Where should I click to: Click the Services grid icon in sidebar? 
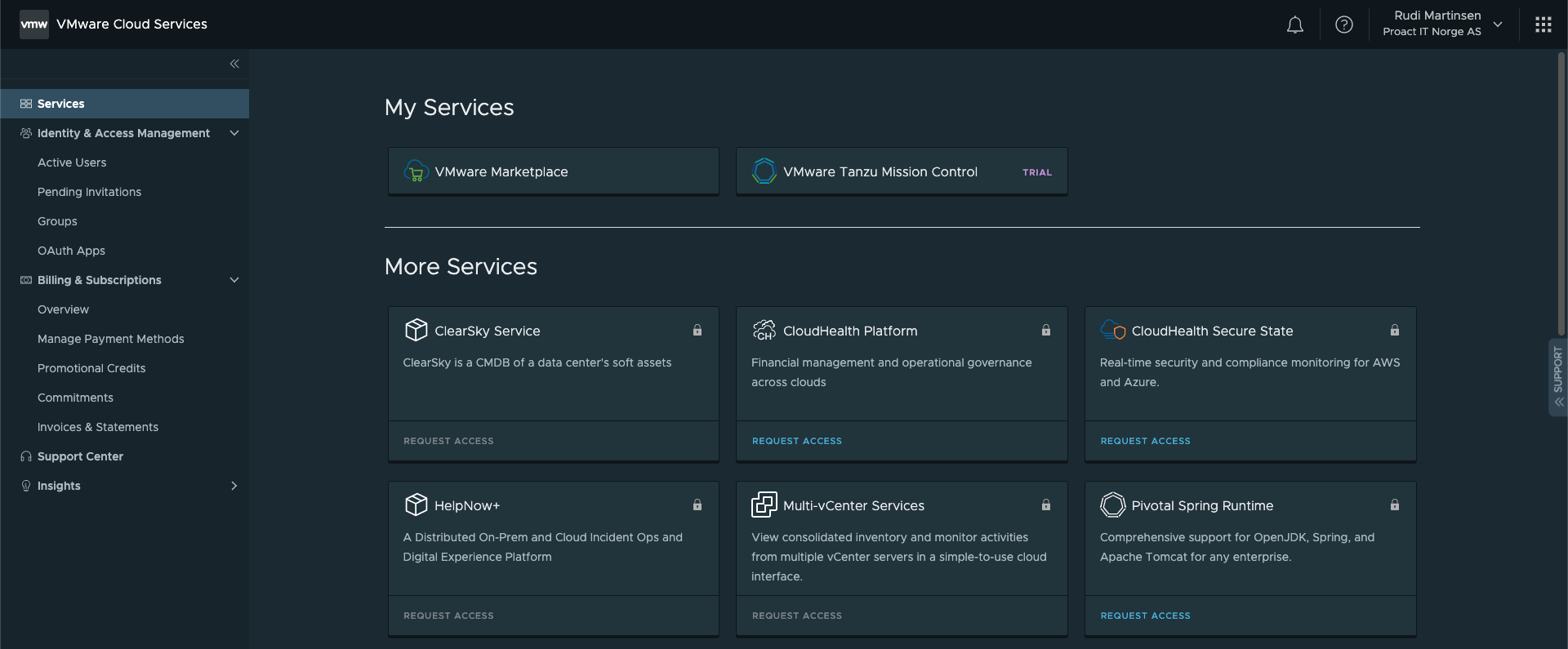26,104
